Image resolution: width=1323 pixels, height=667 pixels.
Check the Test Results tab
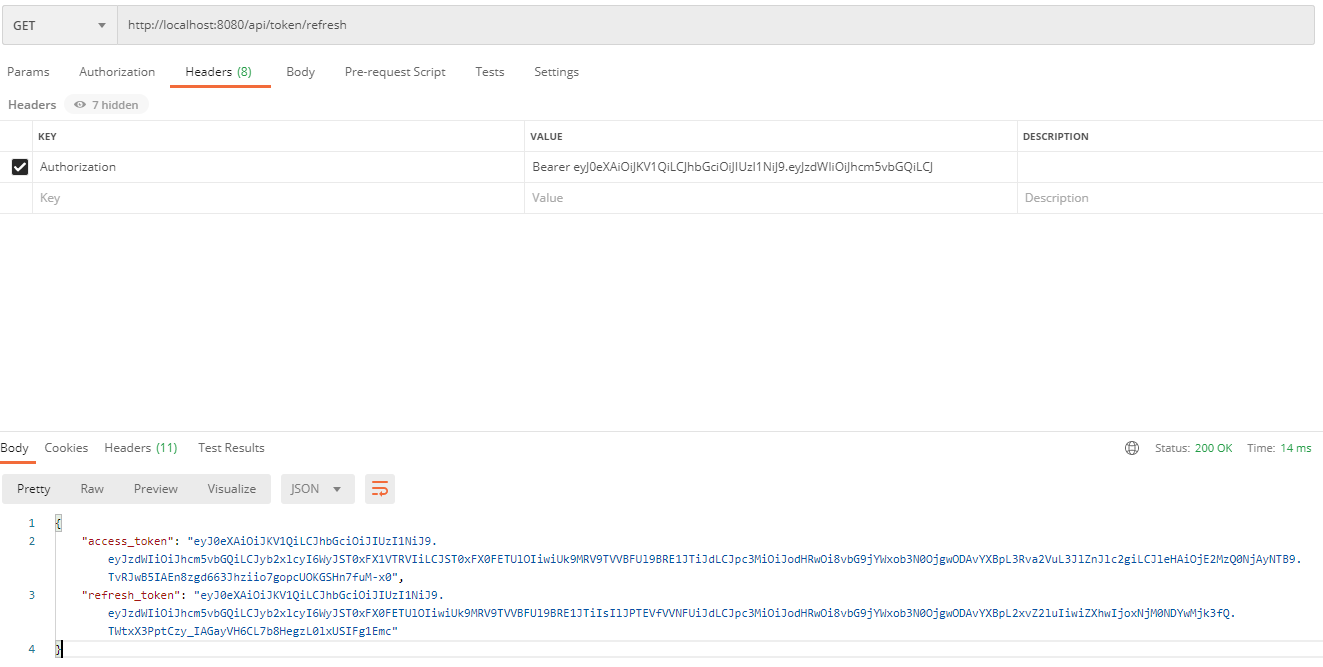point(231,447)
